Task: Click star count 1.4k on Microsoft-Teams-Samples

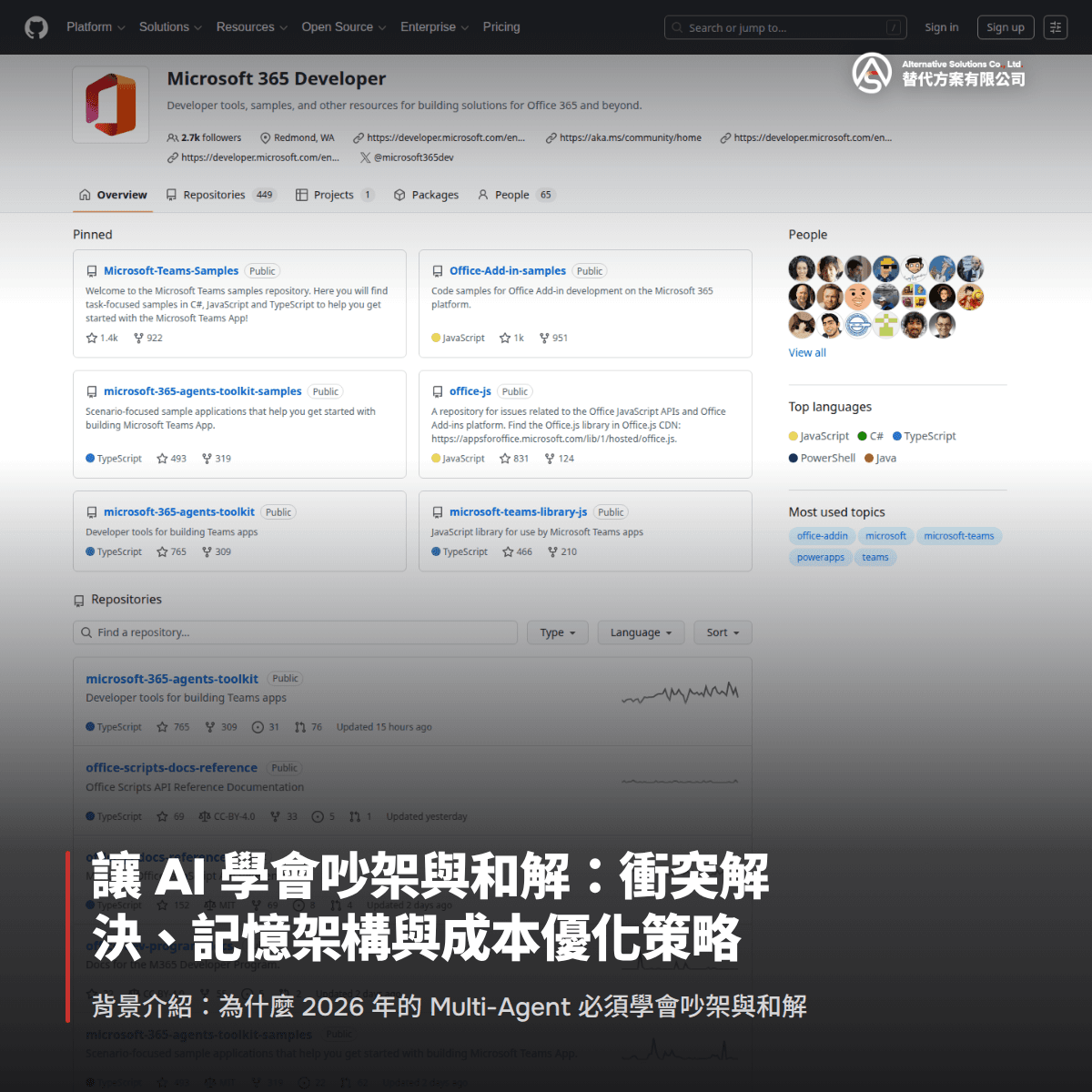Action: tap(102, 338)
